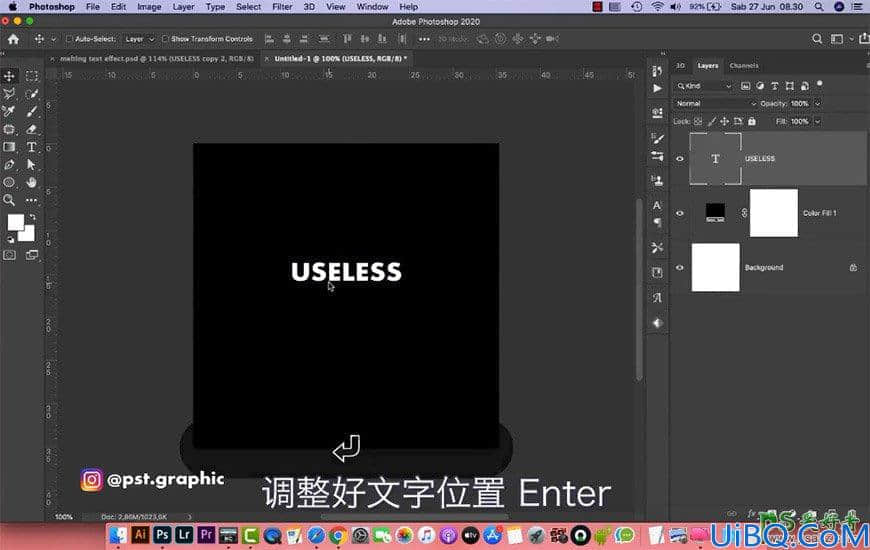
Task: Select the Horizontal Type tool
Action: (x=32, y=147)
